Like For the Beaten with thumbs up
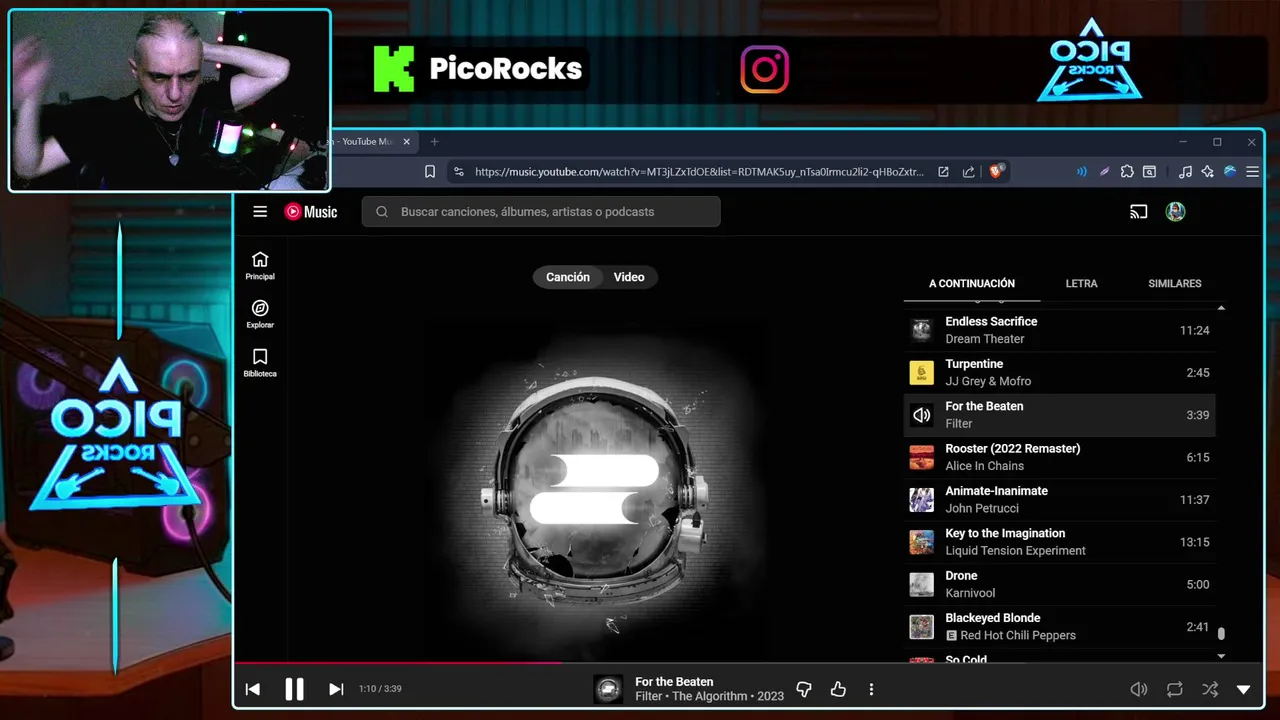This screenshot has width=1280, height=720. click(x=838, y=689)
